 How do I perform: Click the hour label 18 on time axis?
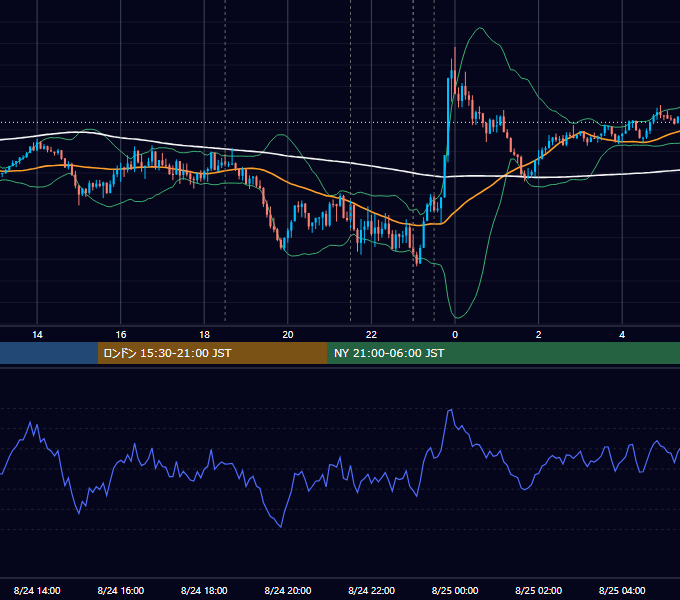click(204, 335)
